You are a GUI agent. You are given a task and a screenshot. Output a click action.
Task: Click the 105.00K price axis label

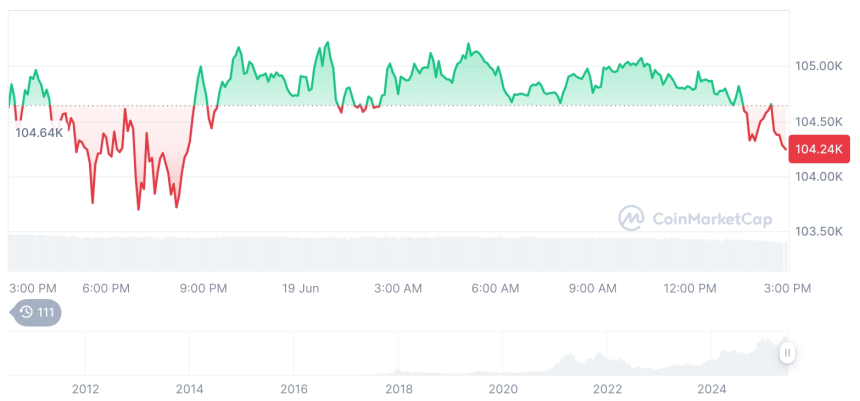click(819, 66)
